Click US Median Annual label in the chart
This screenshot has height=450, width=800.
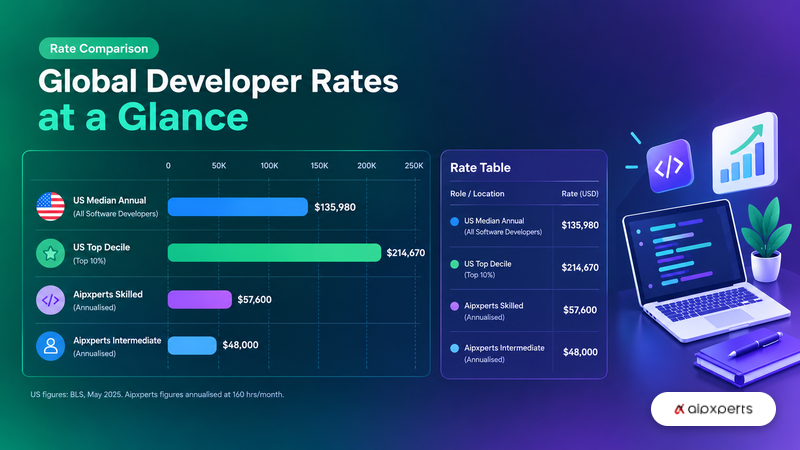point(110,201)
